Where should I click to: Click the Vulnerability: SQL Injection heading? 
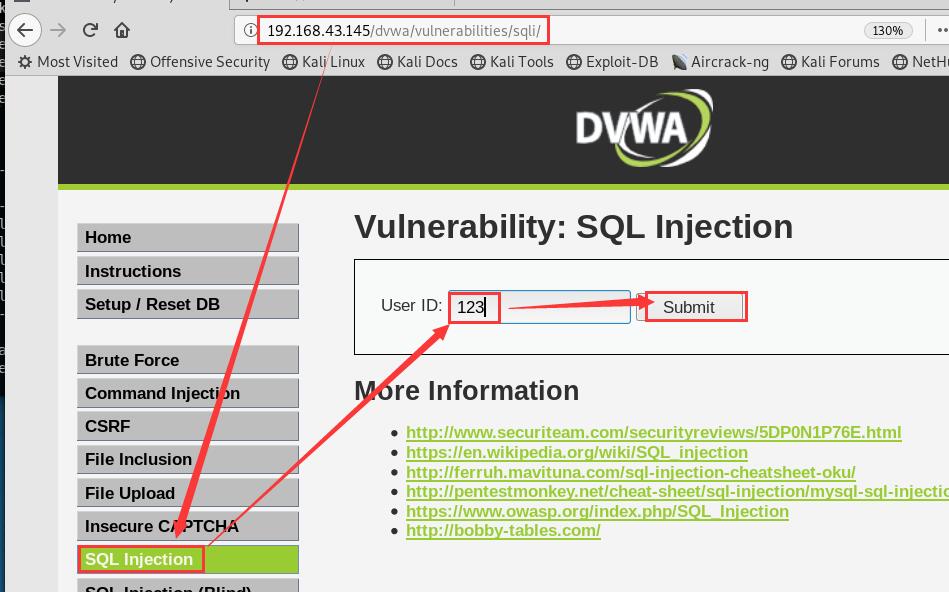pos(574,227)
